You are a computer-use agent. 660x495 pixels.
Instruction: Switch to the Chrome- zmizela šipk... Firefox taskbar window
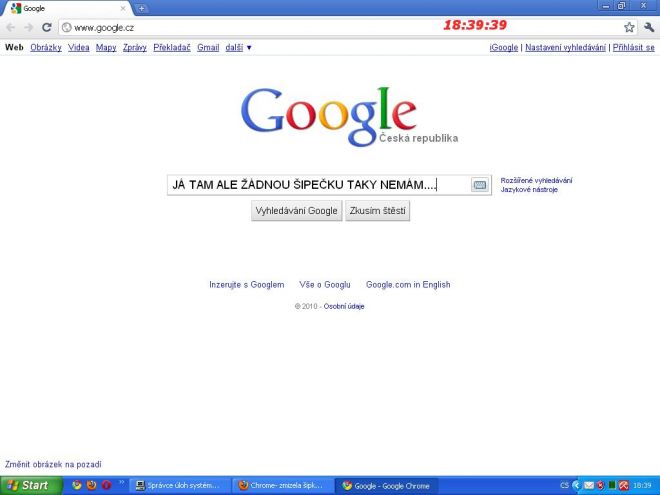pos(283,486)
